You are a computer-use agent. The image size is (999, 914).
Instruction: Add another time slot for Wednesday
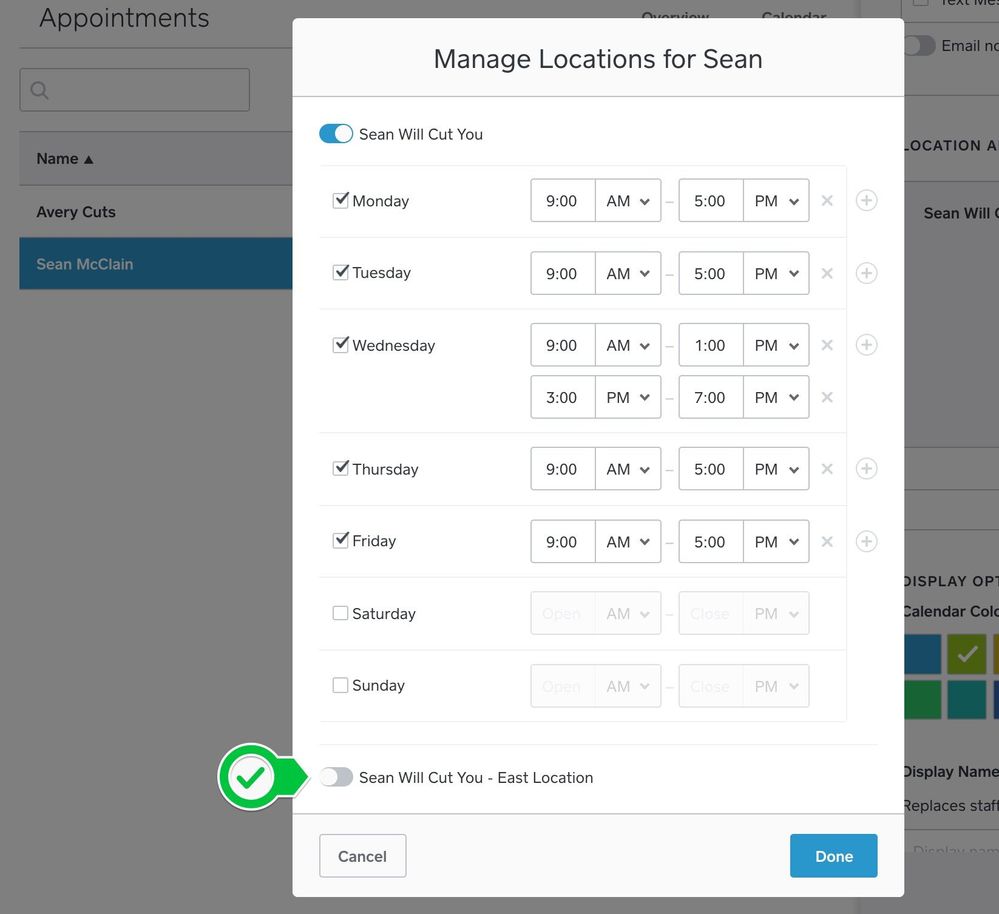coord(866,345)
